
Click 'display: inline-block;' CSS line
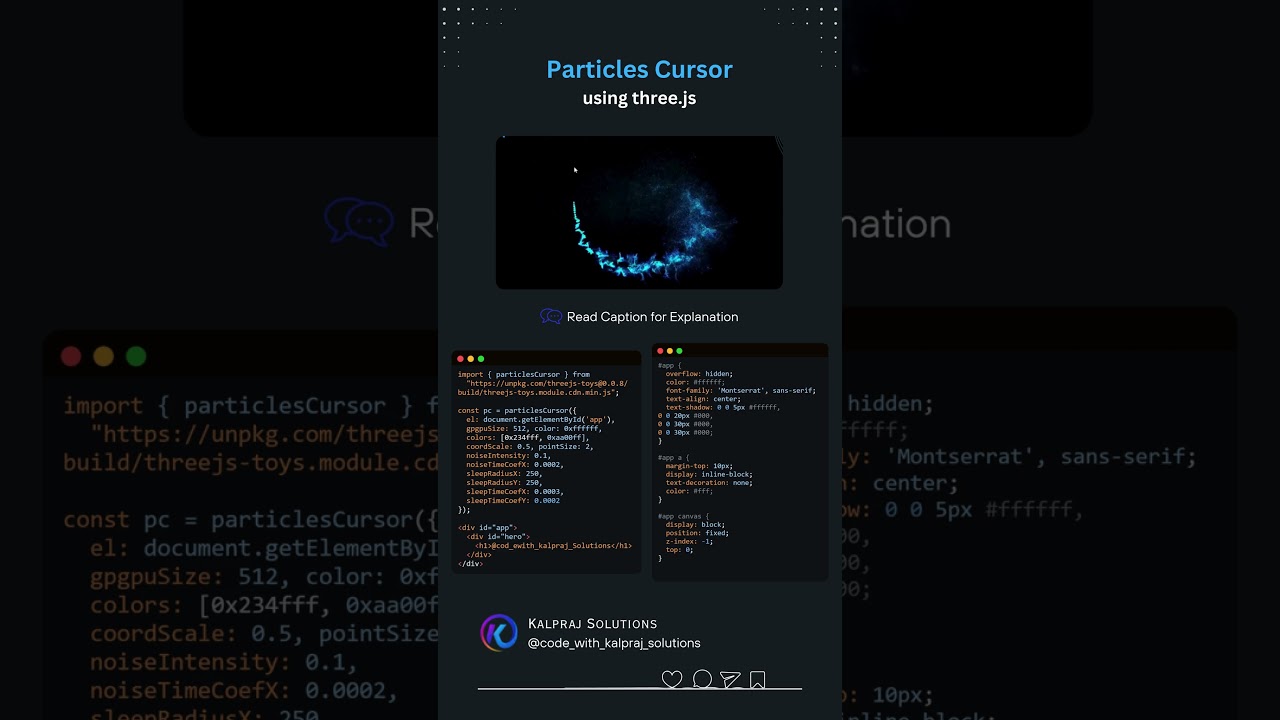[x=709, y=474]
